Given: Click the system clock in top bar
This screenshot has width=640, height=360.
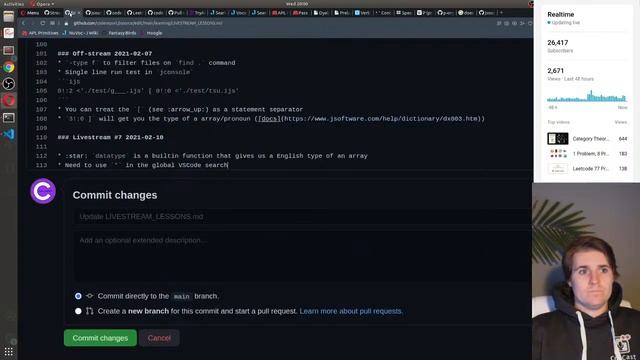Looking at the screenshot, I should pos(297,4).
